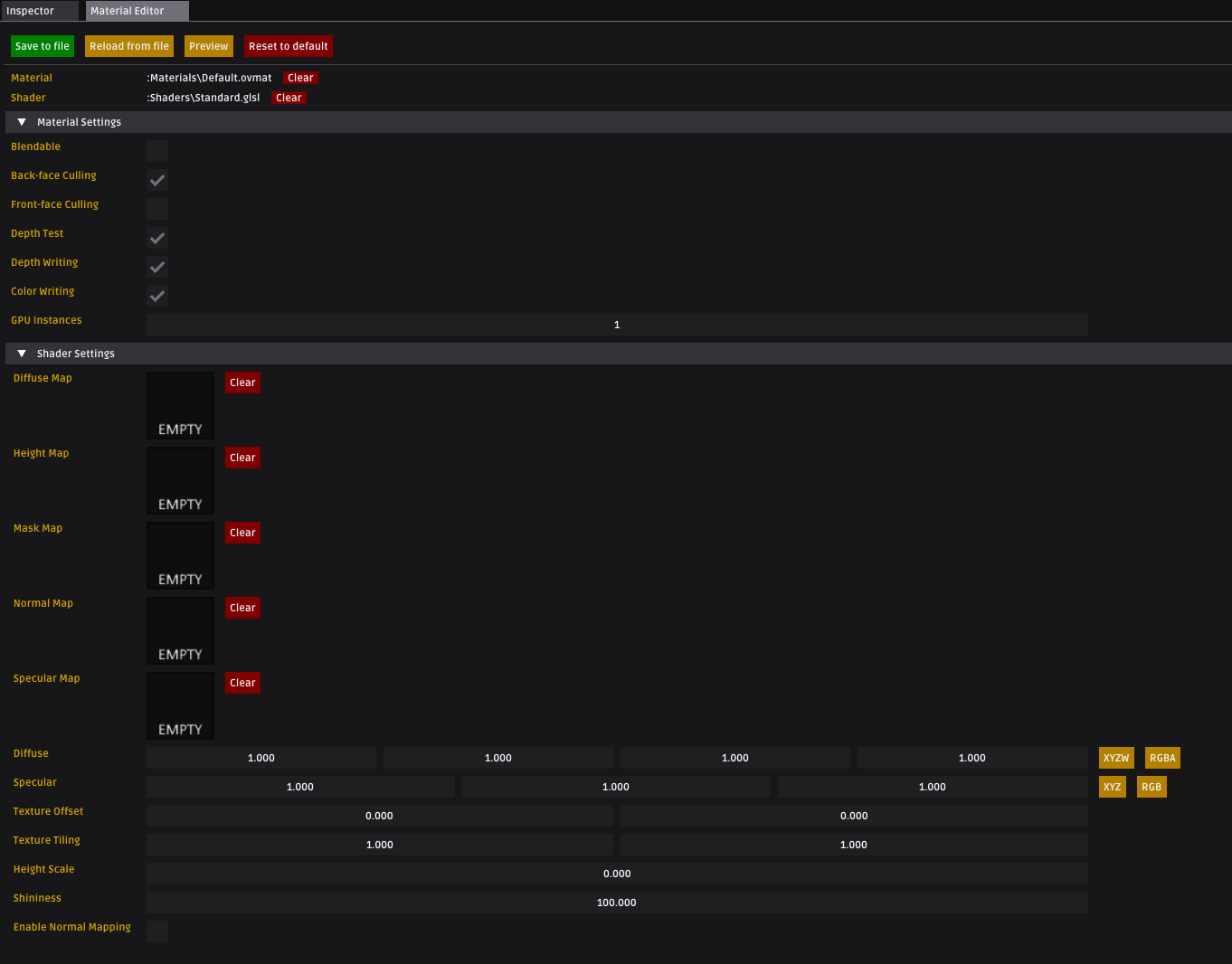Viewport: 1232px width, 964px height.
Task: Toggle Back-face Culling checkbox
Action: (x=157, y=180)
